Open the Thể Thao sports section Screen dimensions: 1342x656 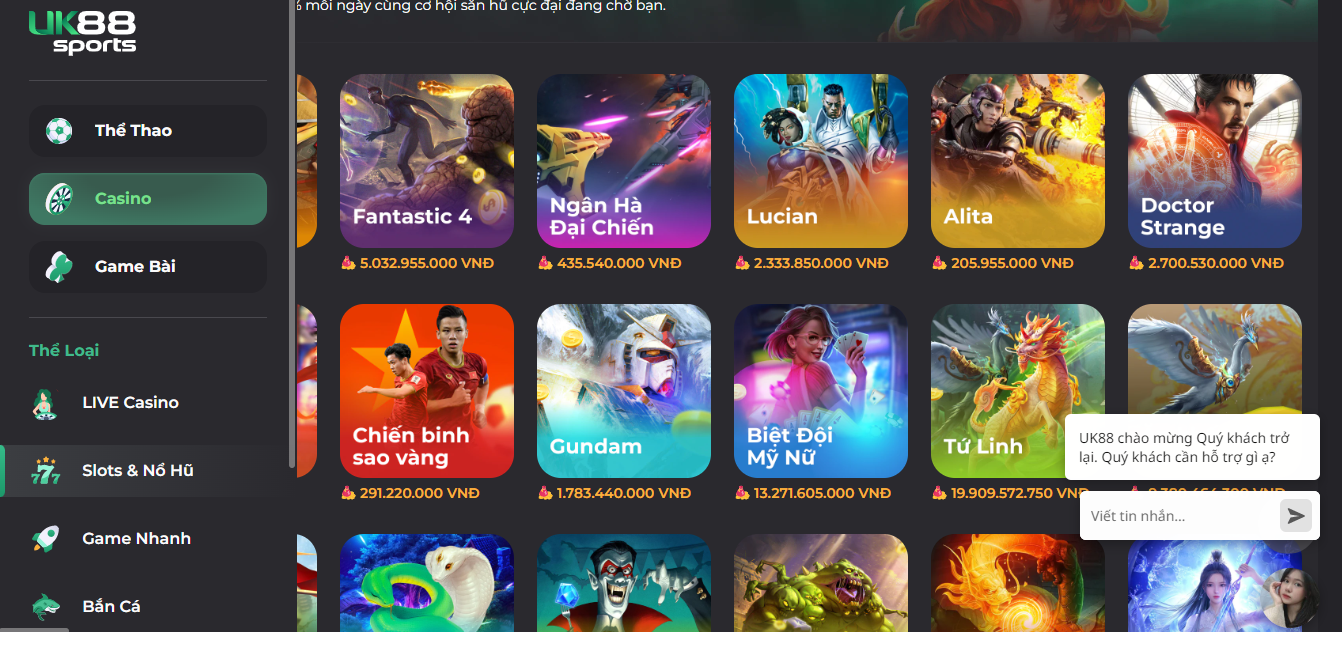click(x=148, y=131)
